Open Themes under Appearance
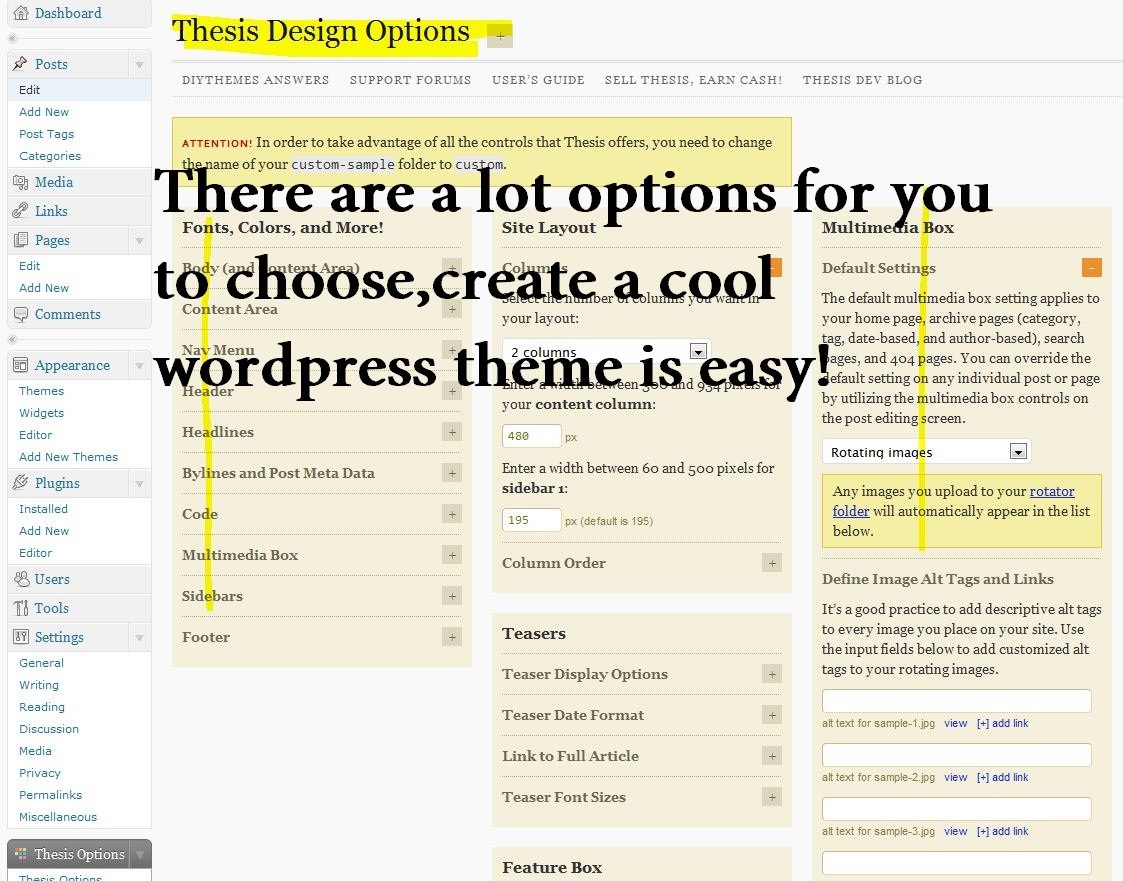Screen dimensions: 1123x881 point(42,391)
